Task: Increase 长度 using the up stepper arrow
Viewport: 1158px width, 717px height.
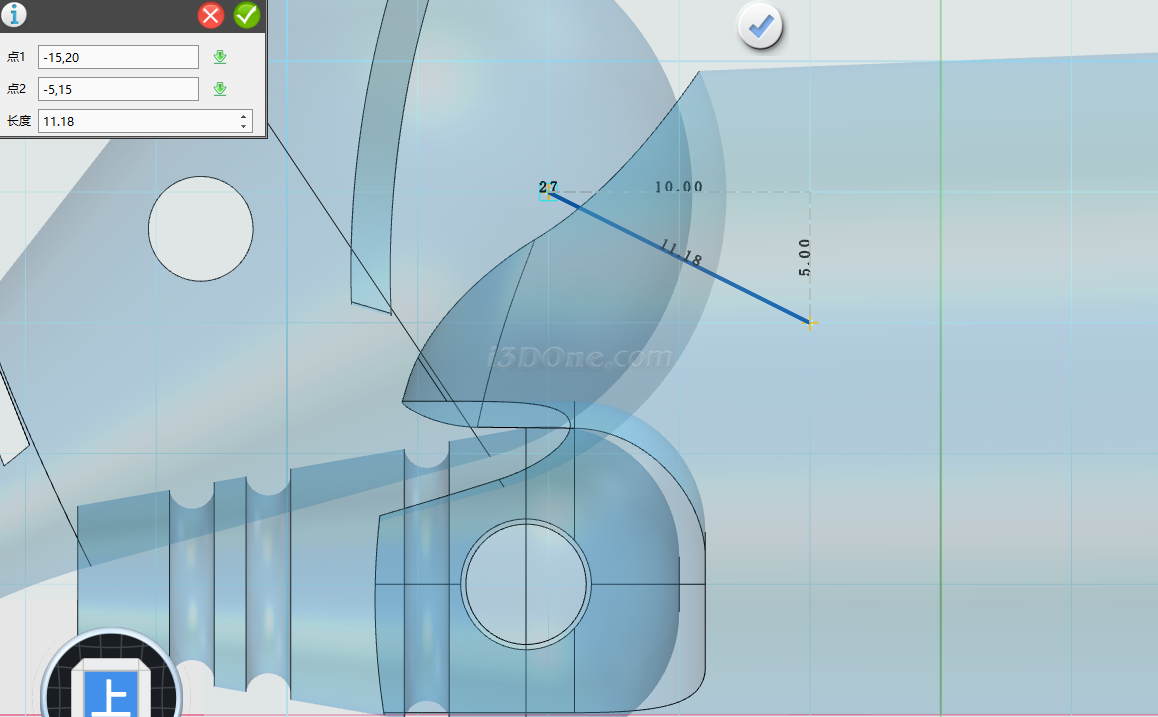Action: [x=243, y=116]
